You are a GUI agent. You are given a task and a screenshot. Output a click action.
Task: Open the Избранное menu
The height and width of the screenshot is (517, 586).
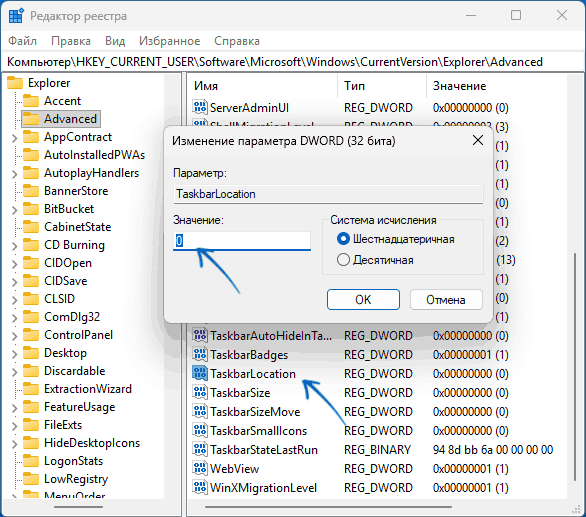click(170, 41)
